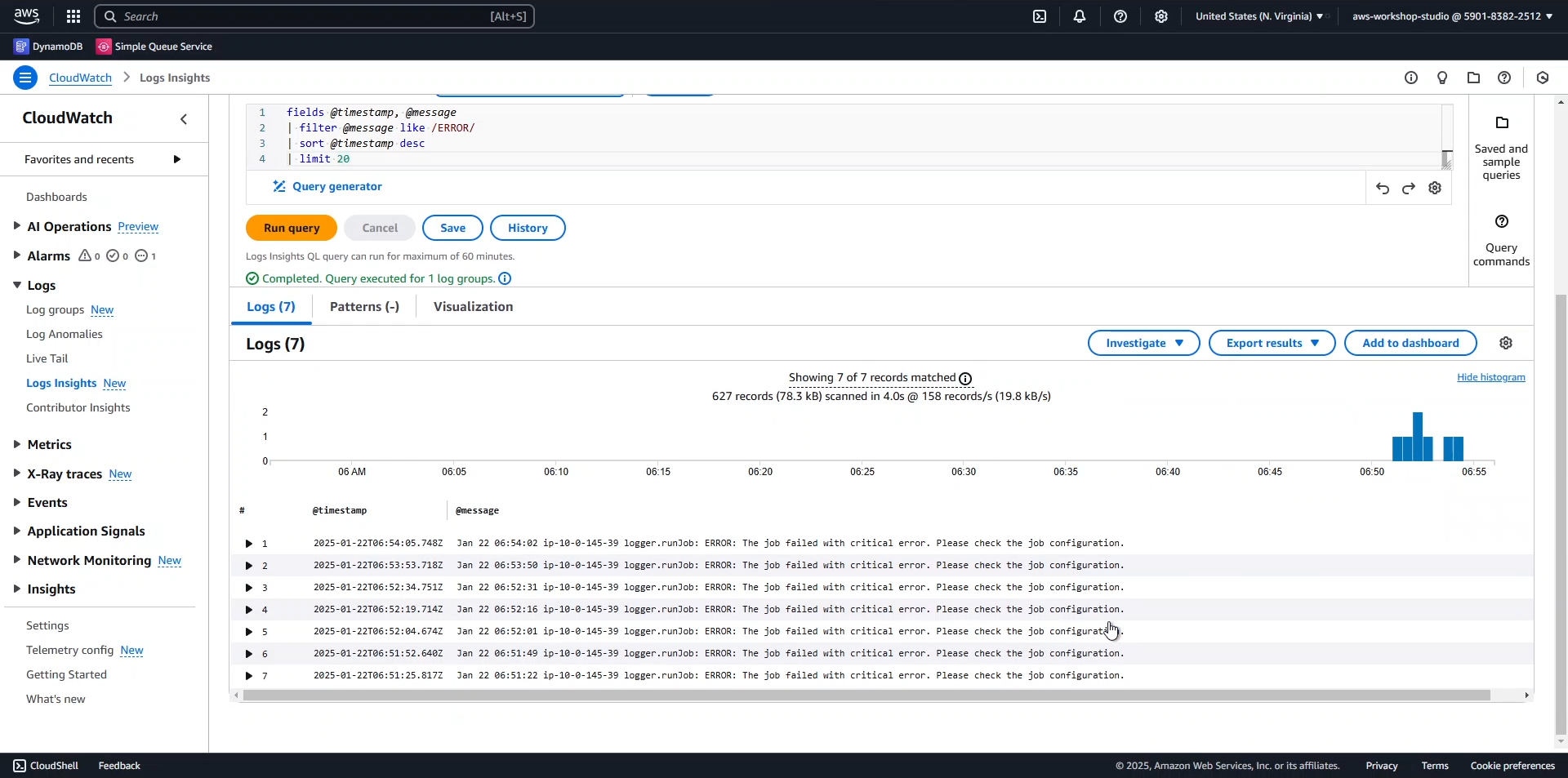Hide the histogram
The width and height of the screenshot is (1568, 778).
click(x=1490, y=377)
